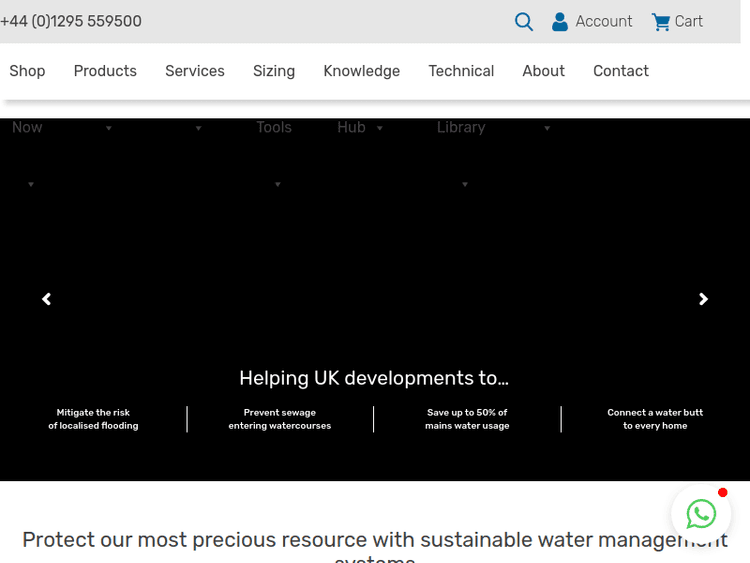Expand the dropdown arrow below Library
Screen dimensions: 750x563
[x=465, y=185]
